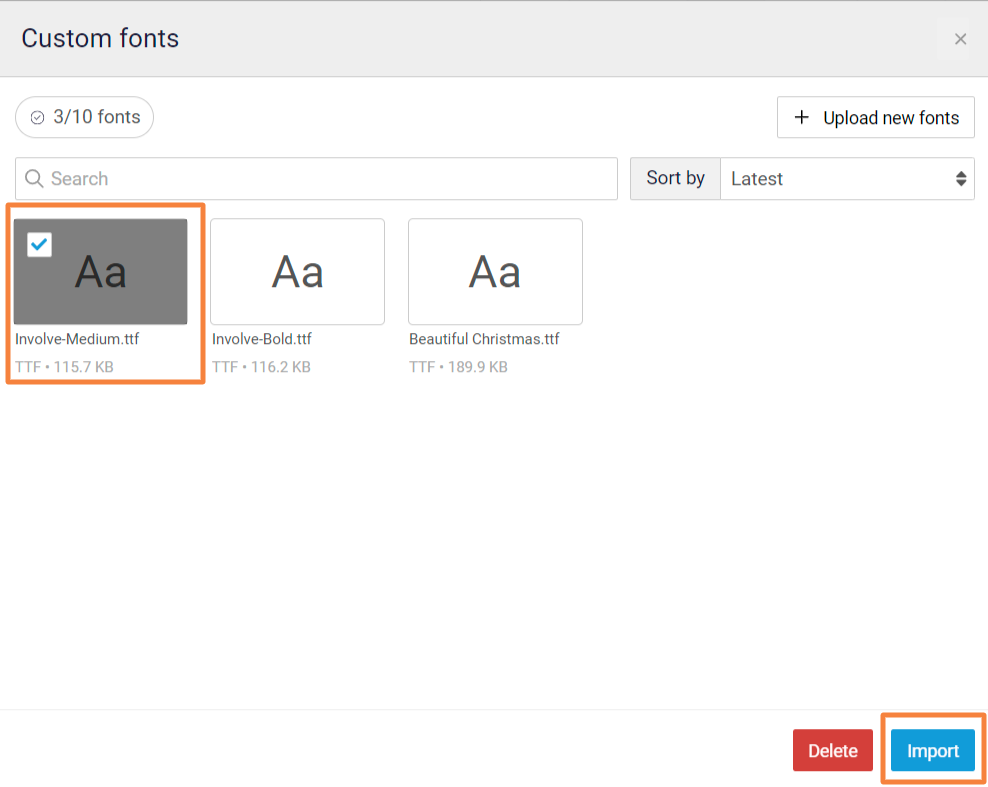The image size is (988, 787).
Task: Select the Involve-Bold.ttf font preview
Action: coord(297,272)
